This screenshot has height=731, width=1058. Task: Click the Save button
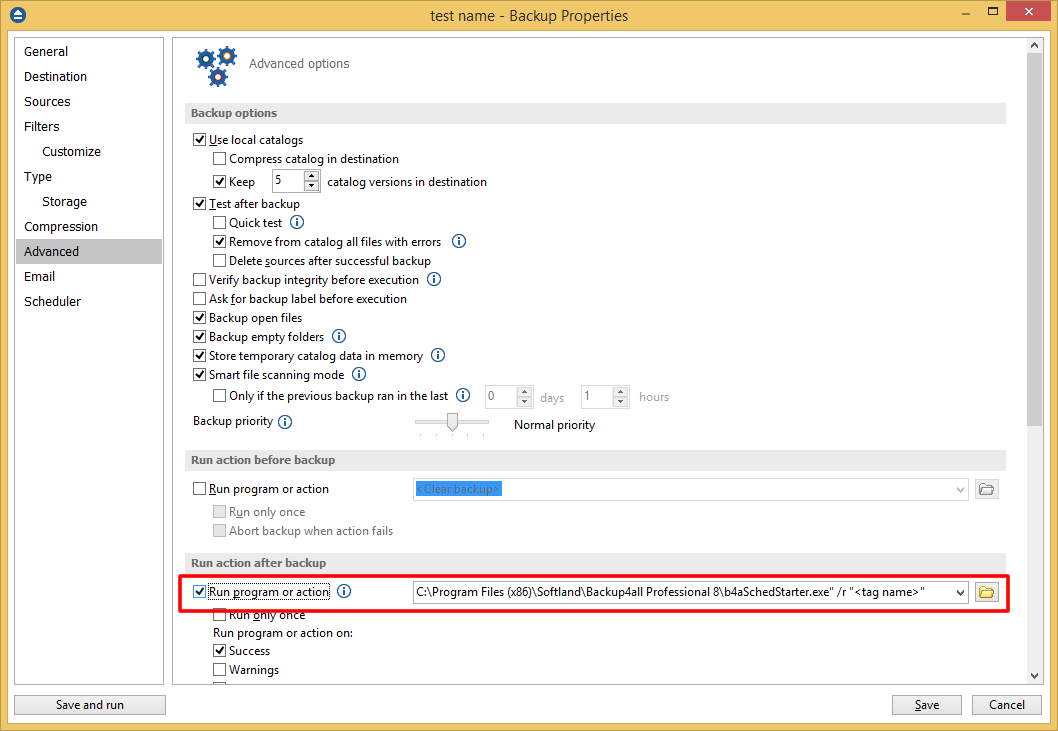point(926,705)
